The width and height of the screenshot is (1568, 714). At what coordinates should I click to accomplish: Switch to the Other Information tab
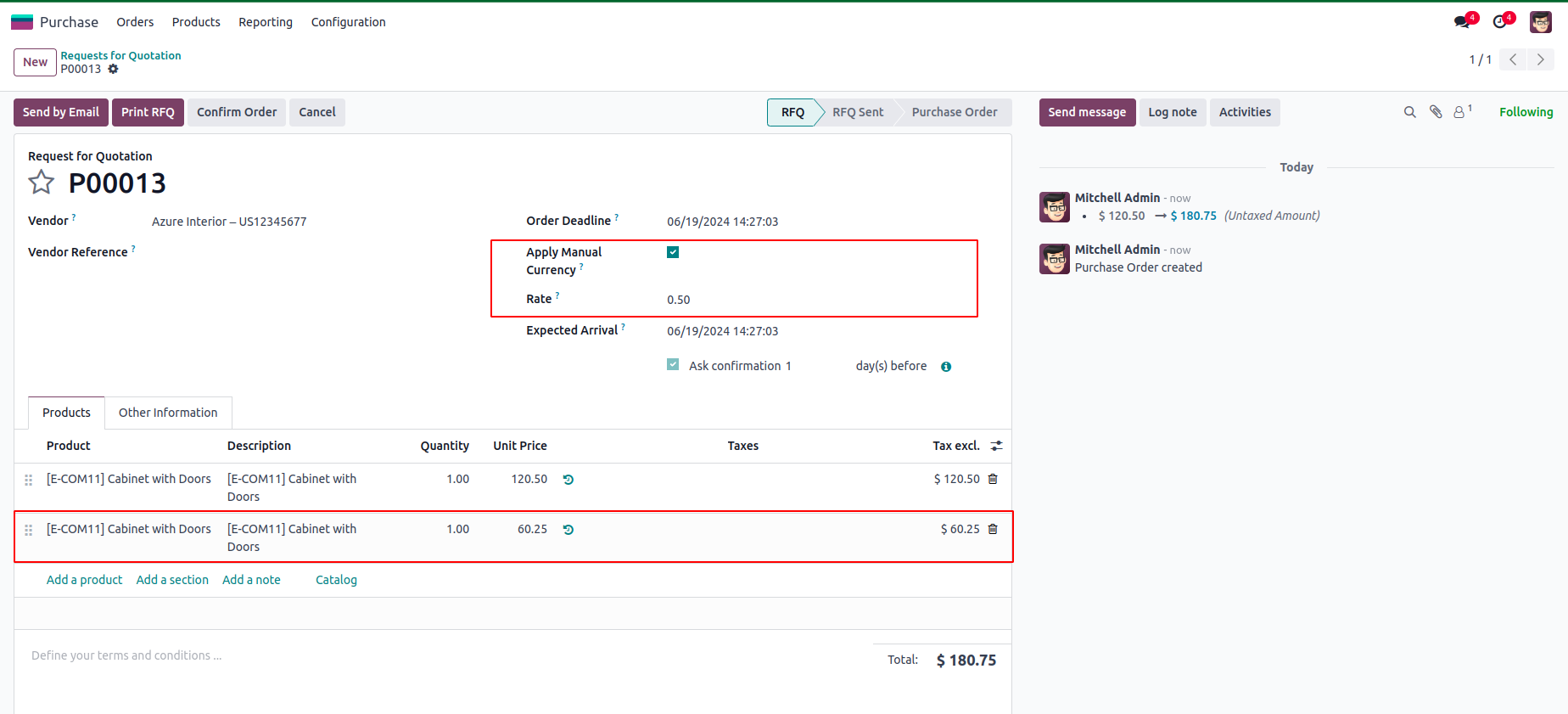168,413
